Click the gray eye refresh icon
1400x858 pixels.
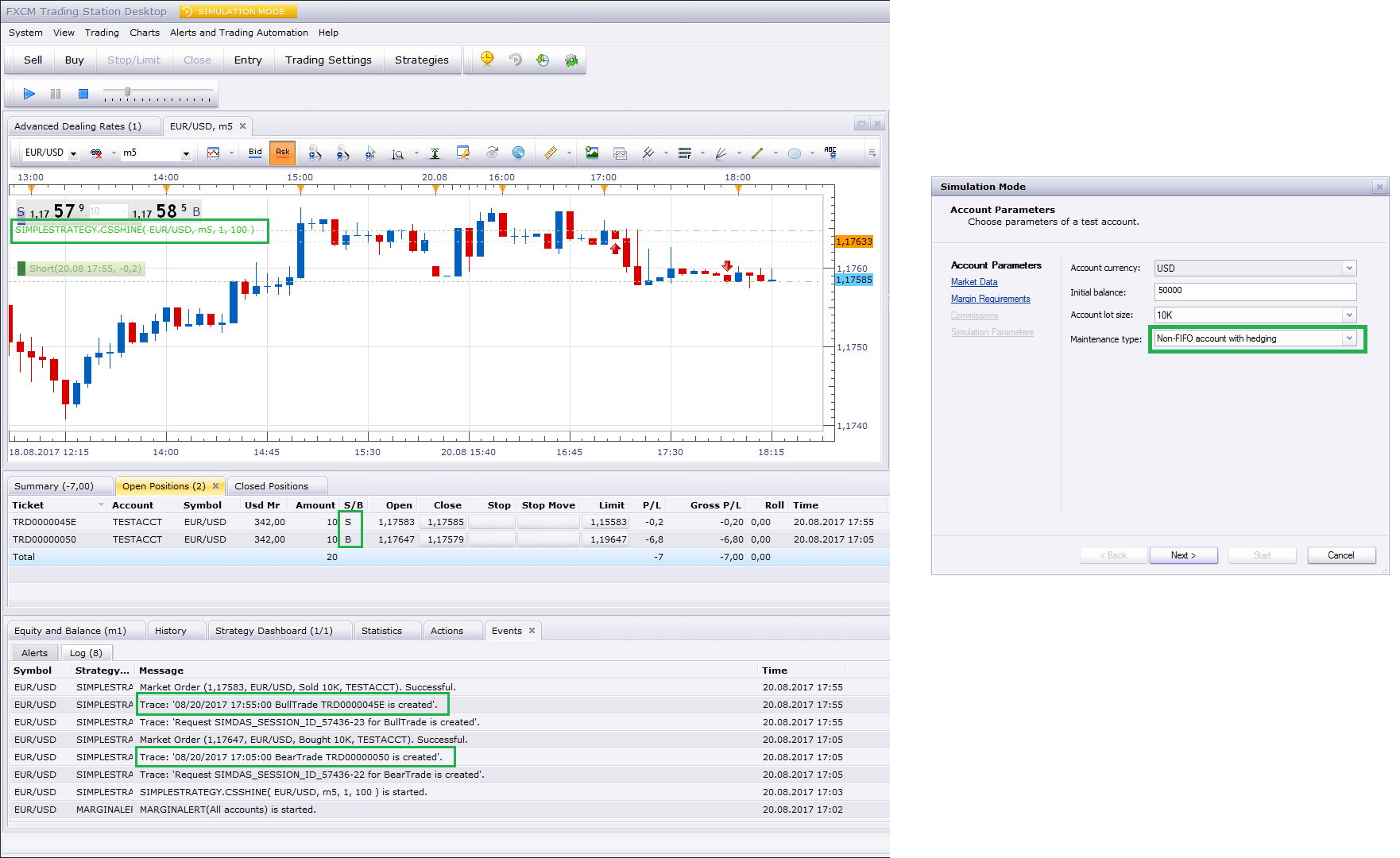click(x=492, y=153)
